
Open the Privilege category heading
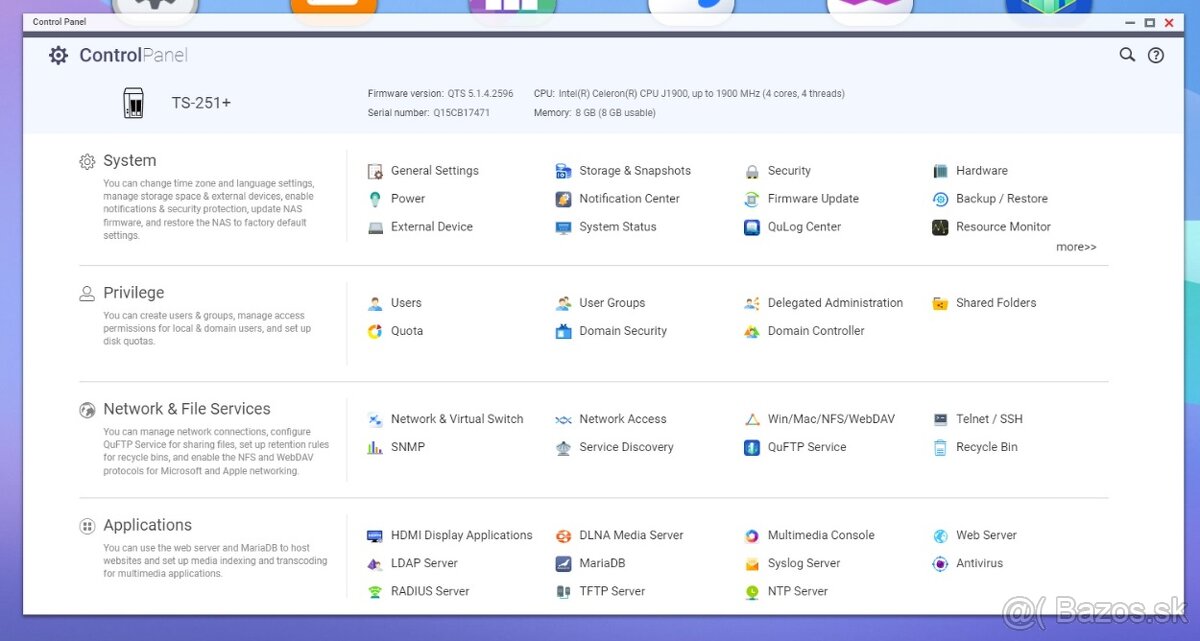click(133, 293)
